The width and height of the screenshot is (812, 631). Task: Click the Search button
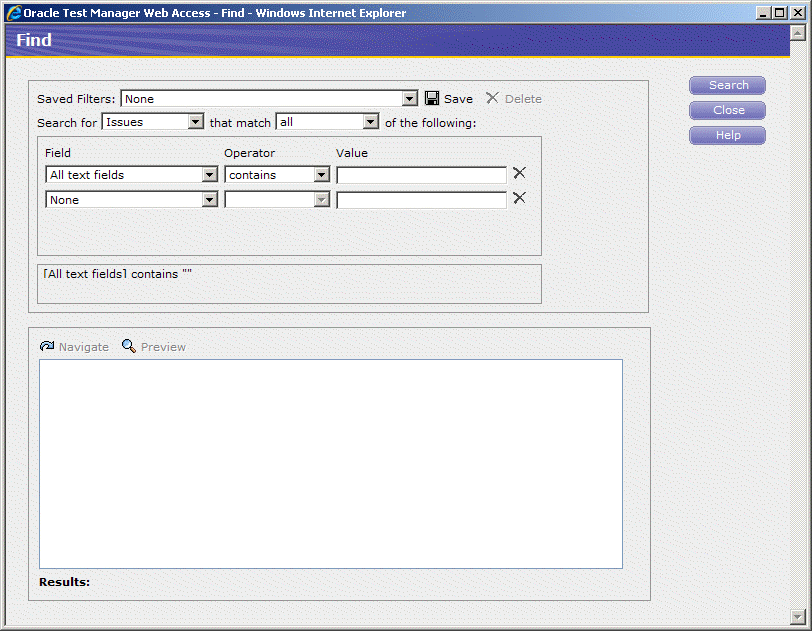click(728, 85)
